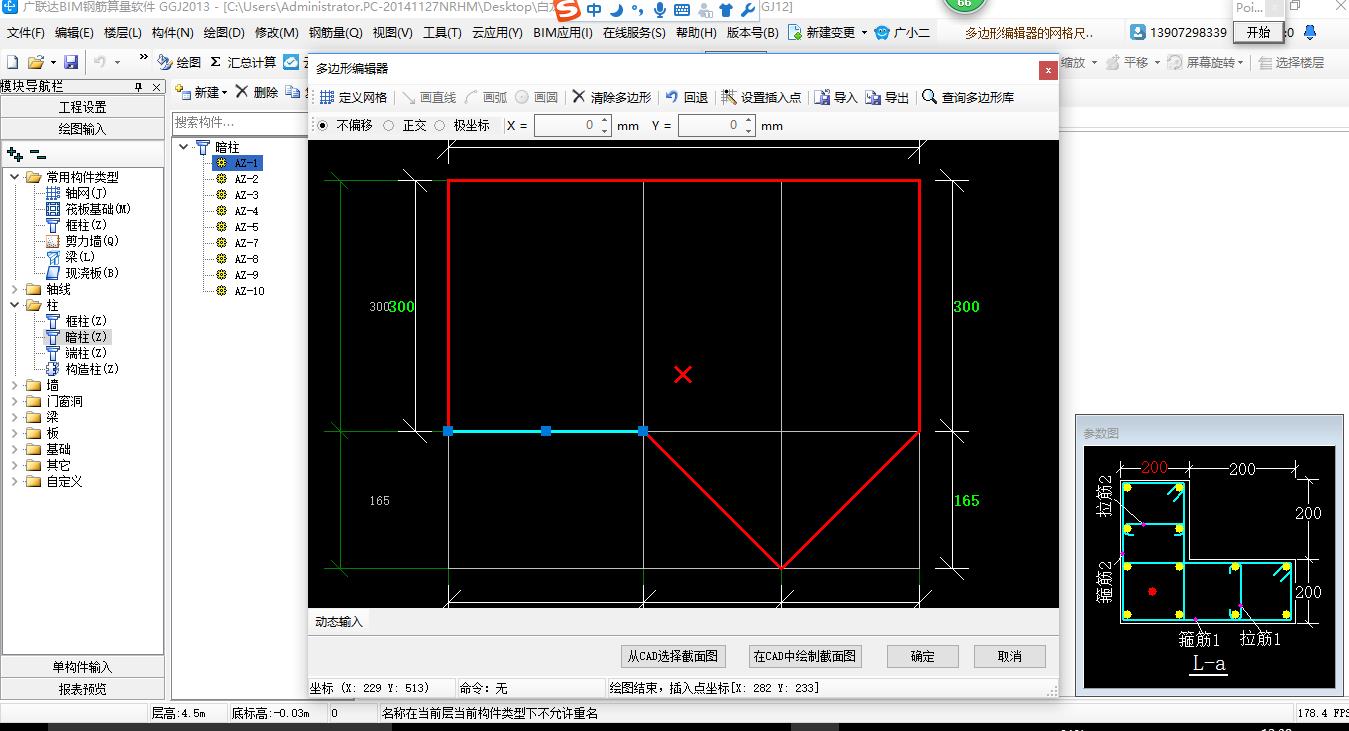Click the 屏幕旋转 screen rotate tool

tap(1206, 62)
